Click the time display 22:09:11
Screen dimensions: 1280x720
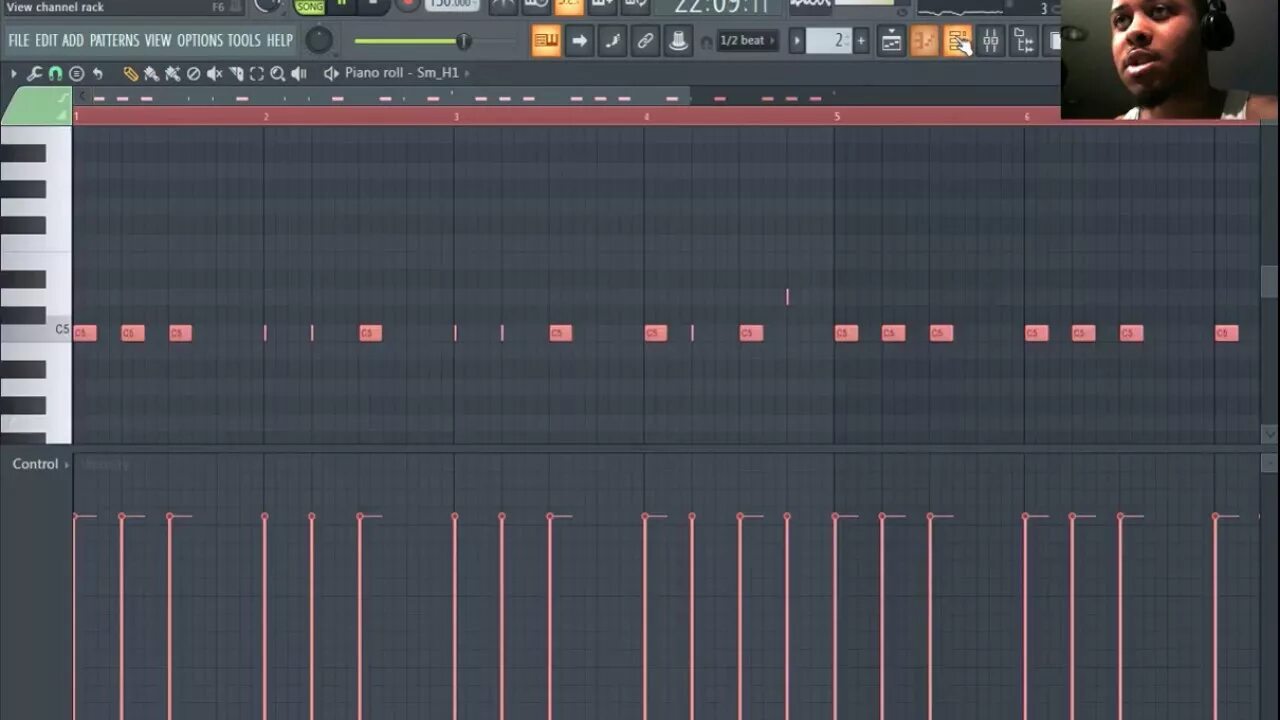pos(721,7)
